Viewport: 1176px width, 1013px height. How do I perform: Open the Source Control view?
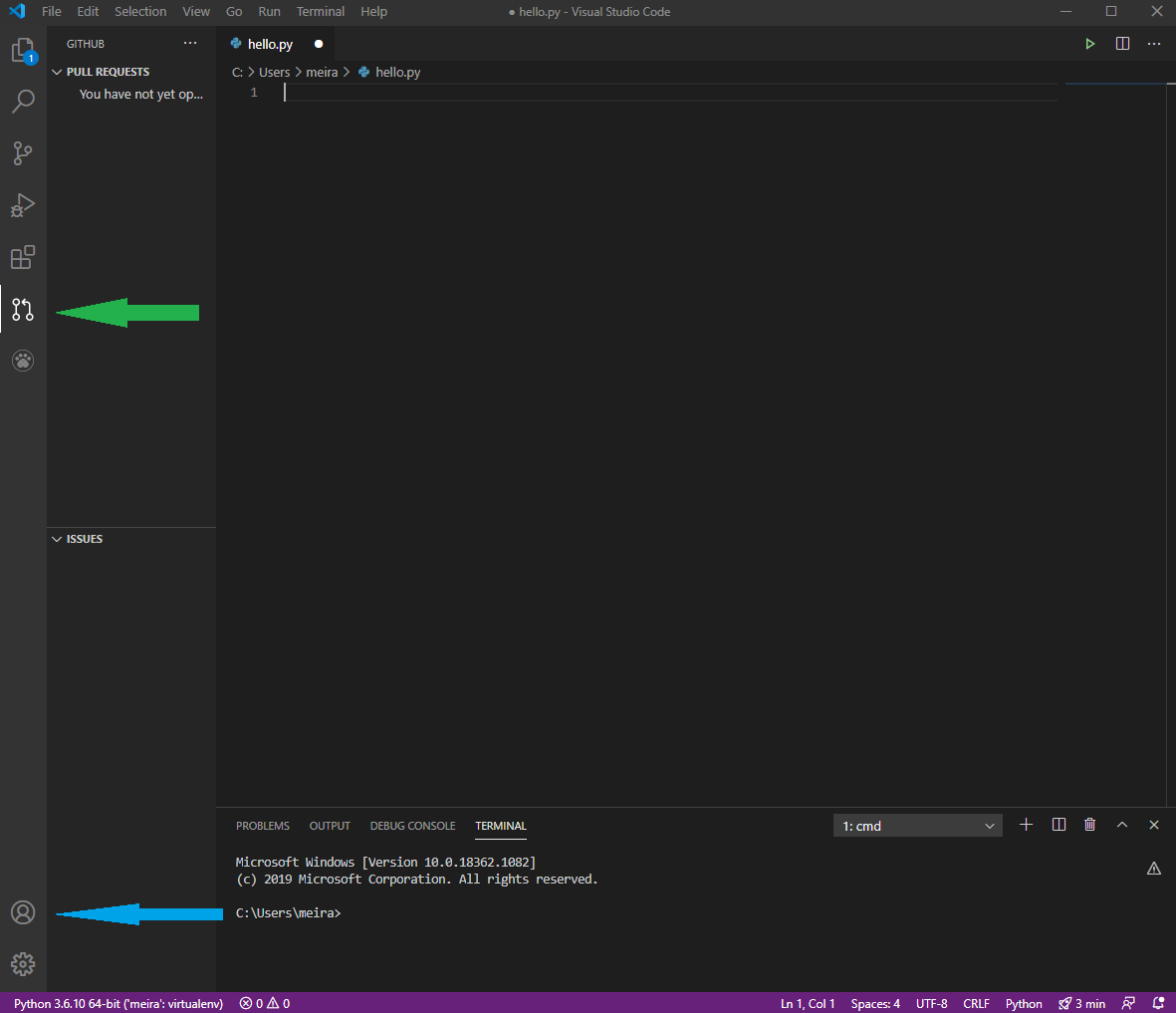(x=23, y=152)
